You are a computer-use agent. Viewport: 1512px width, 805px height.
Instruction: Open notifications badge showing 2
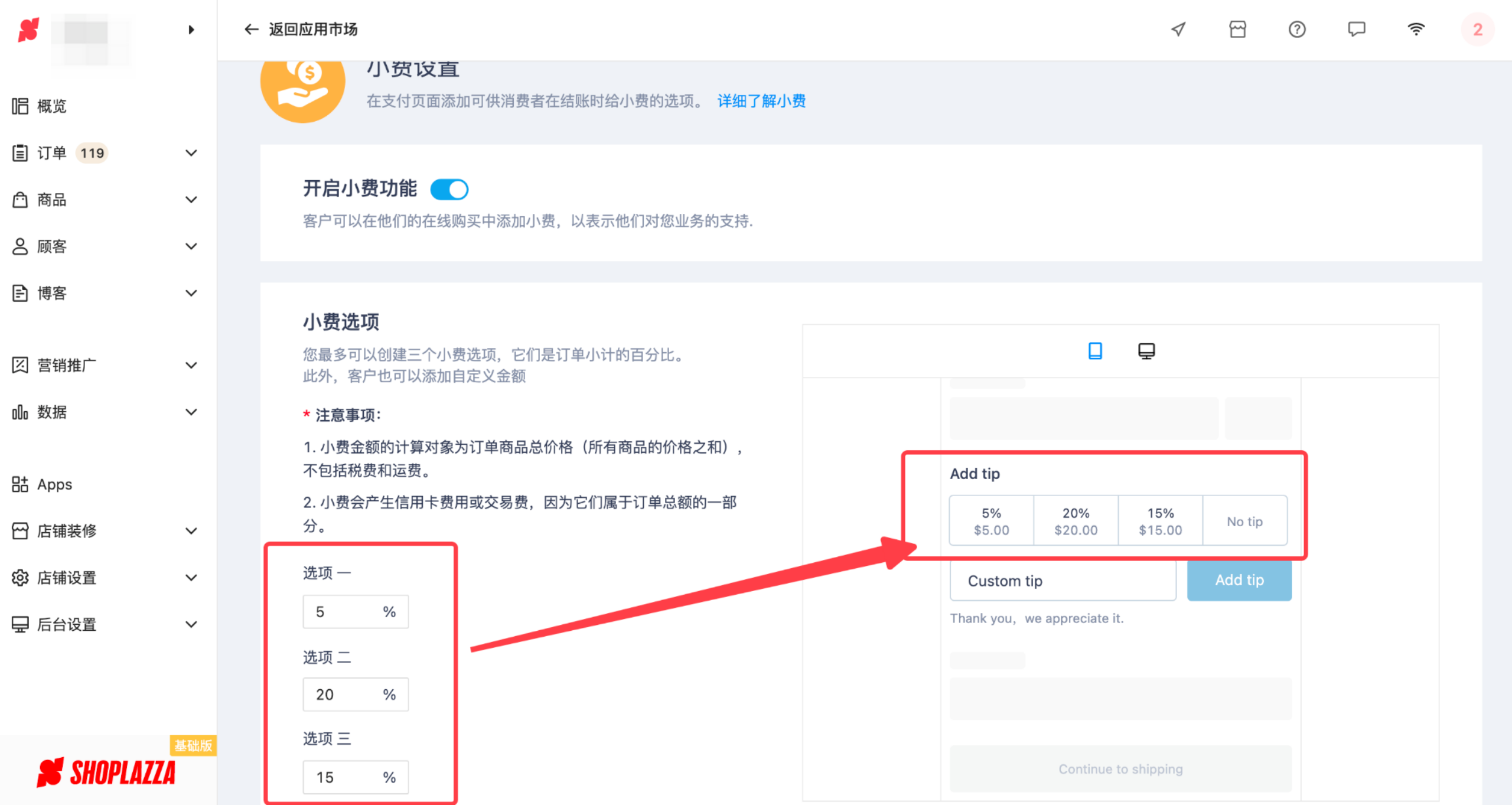click(1478, 30)
